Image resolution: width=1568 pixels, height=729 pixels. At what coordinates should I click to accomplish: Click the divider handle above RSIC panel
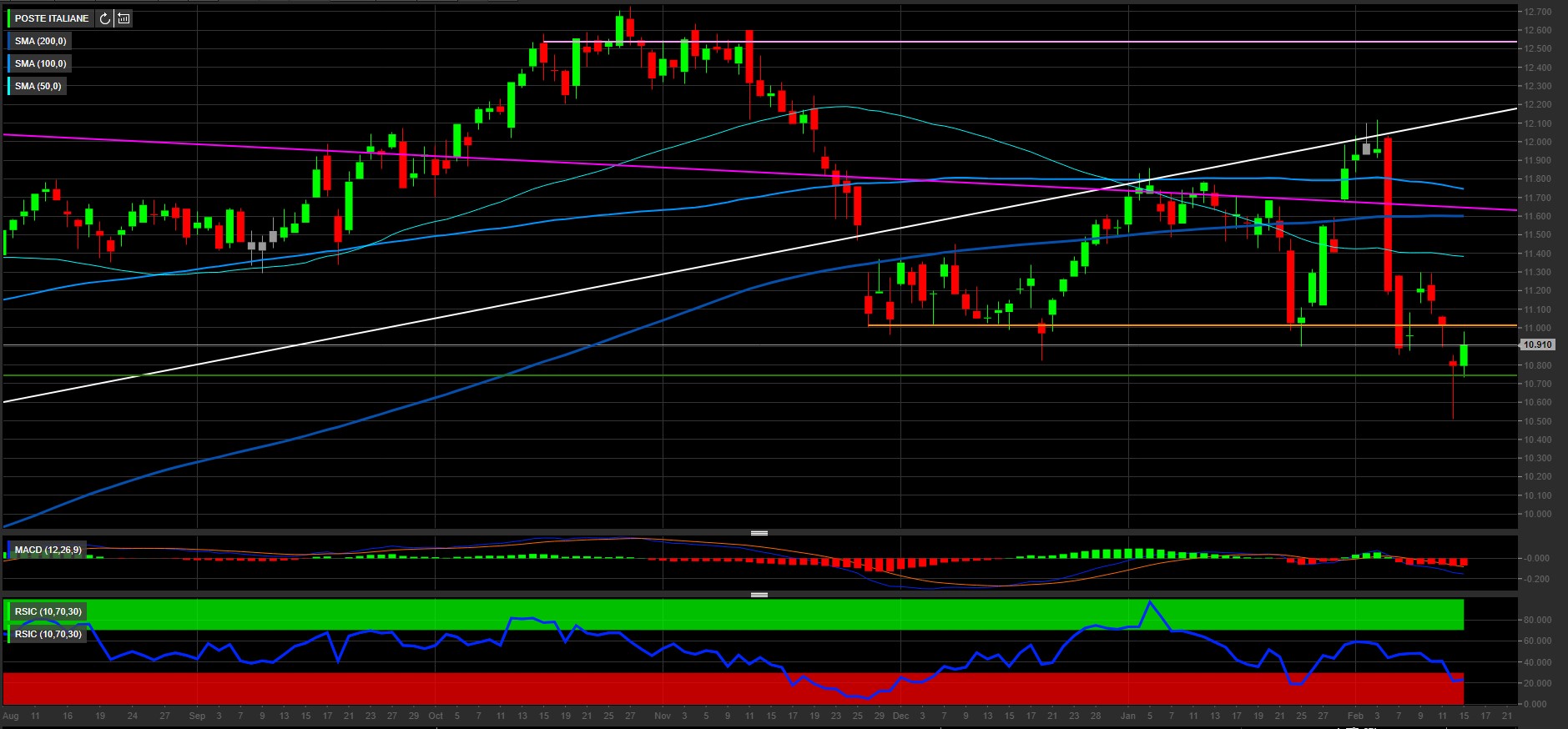pos(759,595)
